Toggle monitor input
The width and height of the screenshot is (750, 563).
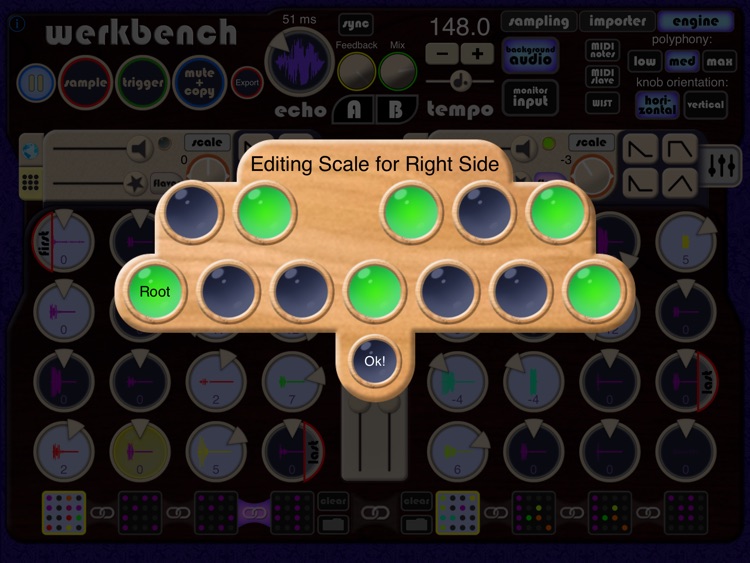530,97
